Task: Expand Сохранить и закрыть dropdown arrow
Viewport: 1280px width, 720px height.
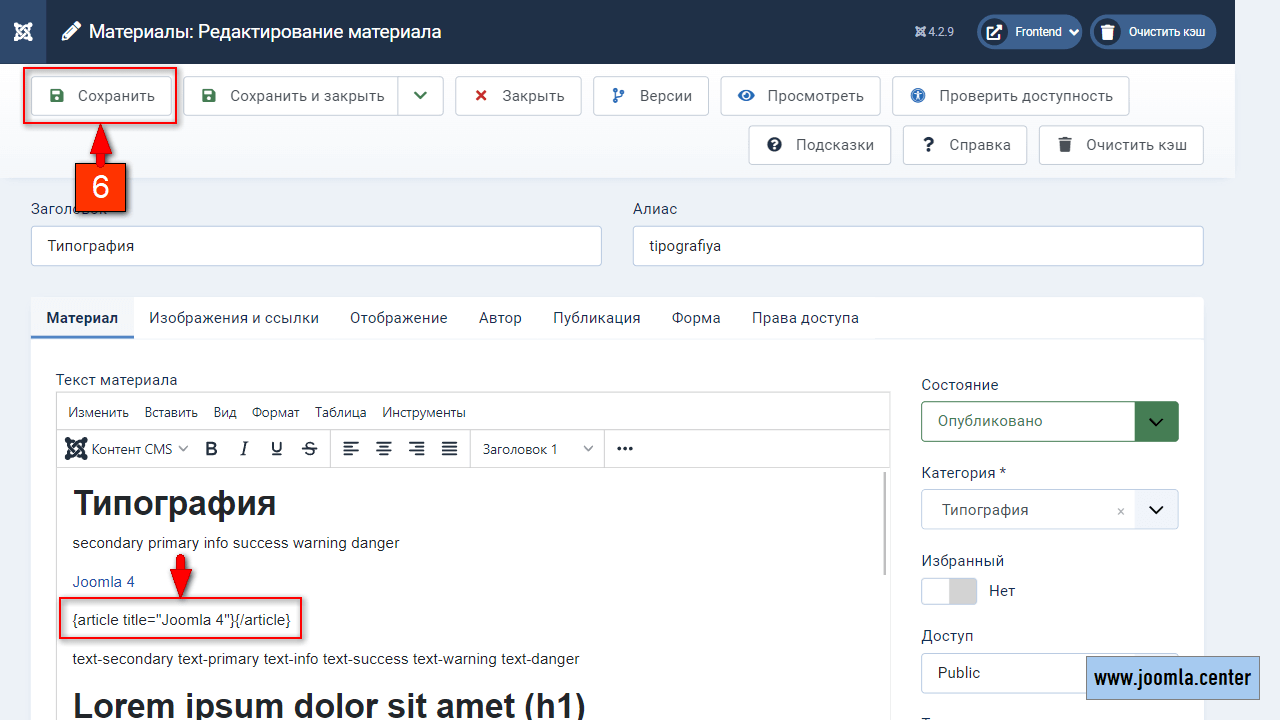Action: [421, 96]
